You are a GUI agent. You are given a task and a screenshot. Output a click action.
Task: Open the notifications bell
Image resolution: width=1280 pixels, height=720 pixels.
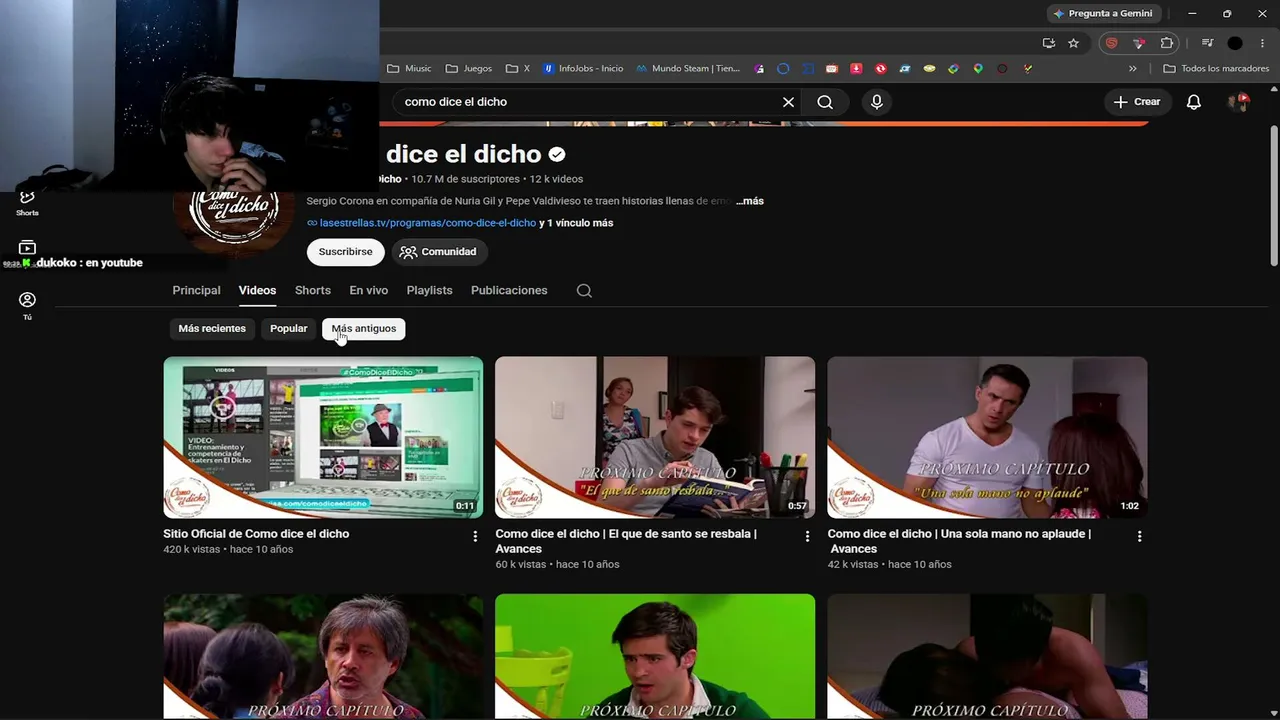pos(1193,102)
